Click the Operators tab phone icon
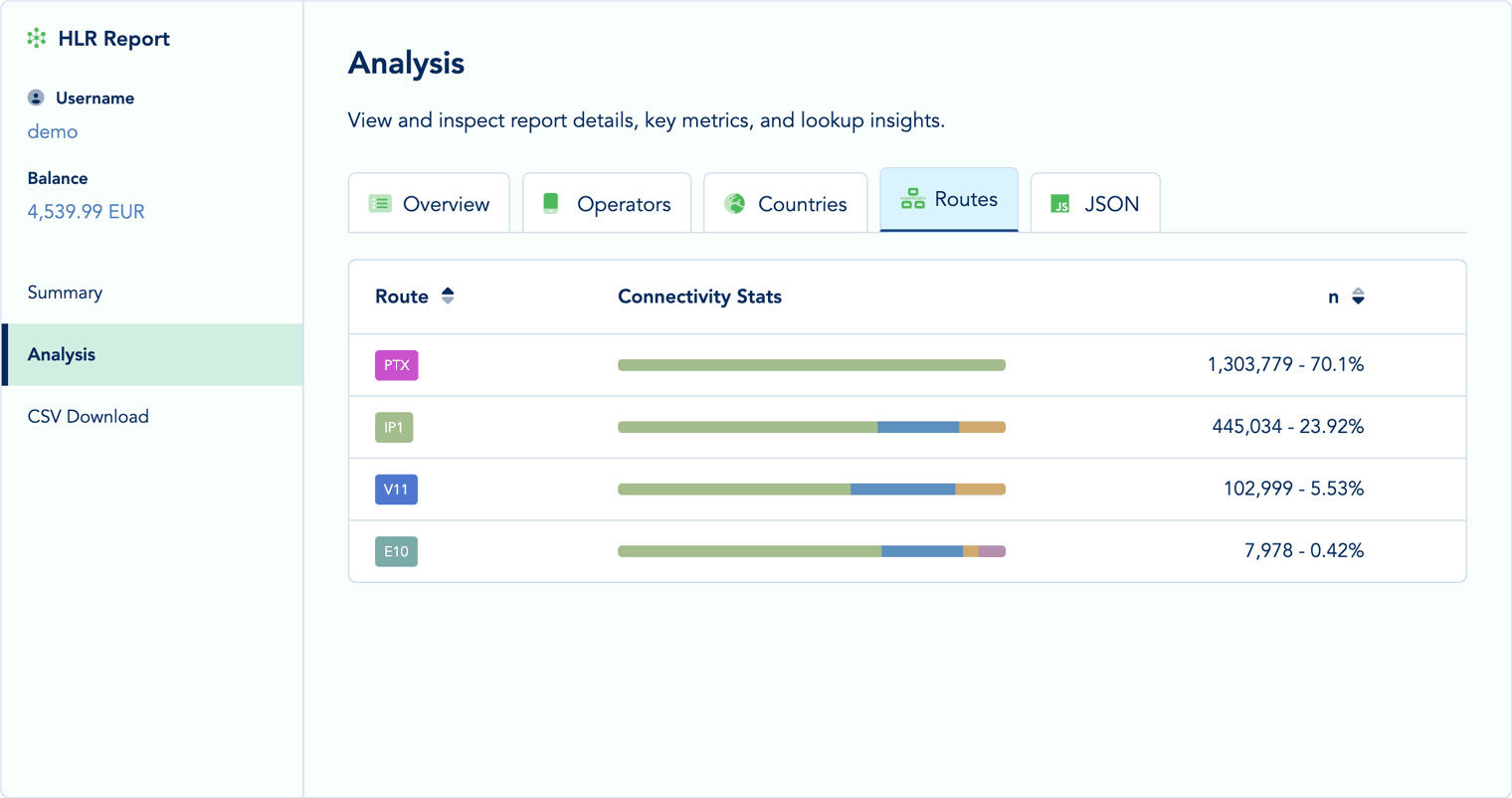The width and height of the screenshot is (1512, 798). pyautogui.click(x=551, y=204)
